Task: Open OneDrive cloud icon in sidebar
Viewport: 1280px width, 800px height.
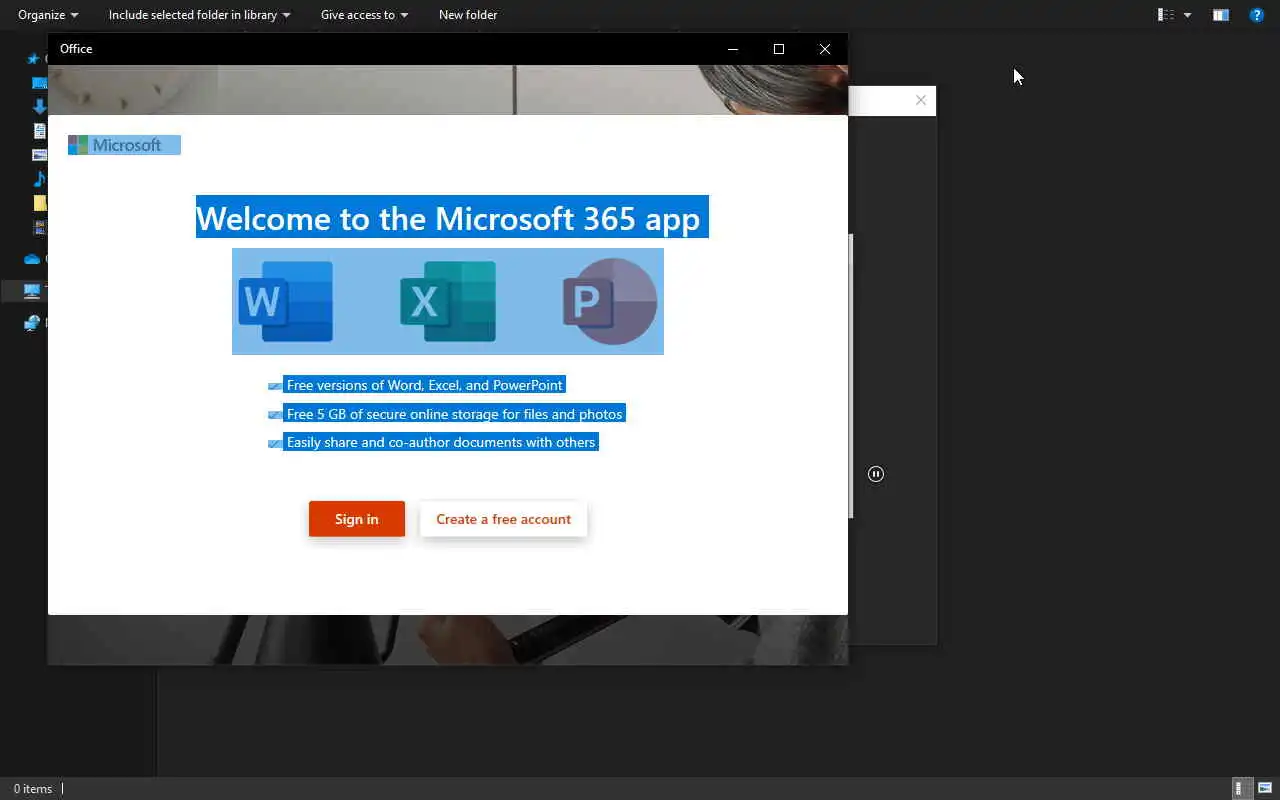Action: click(x=32, y=259)
